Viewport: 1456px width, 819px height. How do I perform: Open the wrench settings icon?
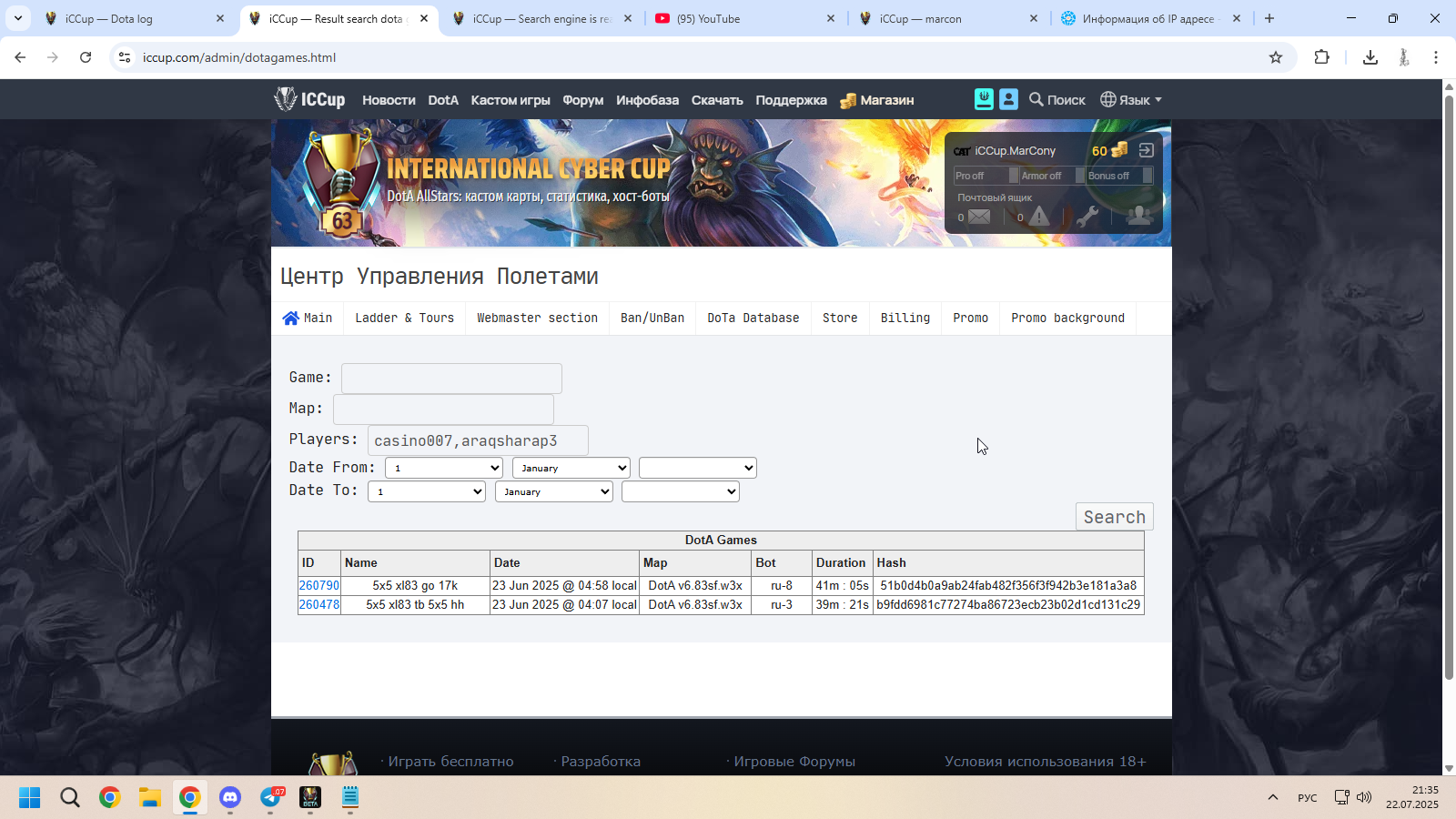click(1087, 216)
